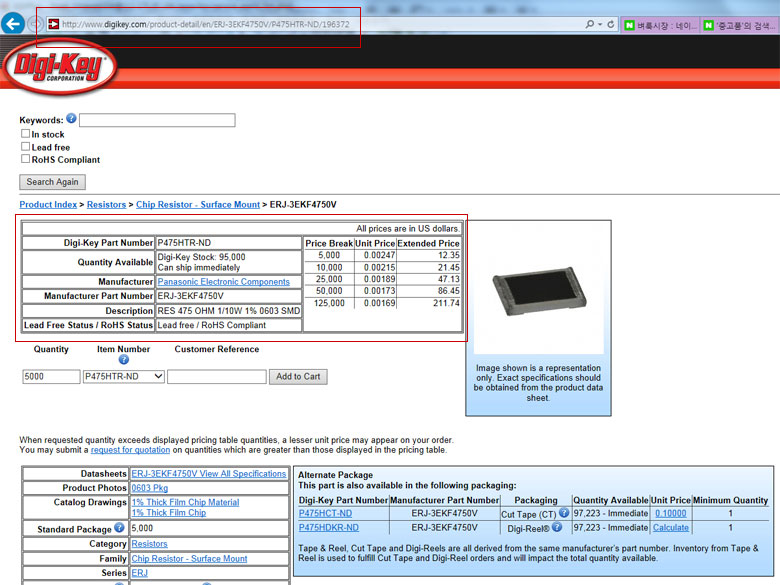Image resolution: width=780 pixels, height=585 pixels.
Task: Click the 0.10000 unit price link
Action: (671, 513)
